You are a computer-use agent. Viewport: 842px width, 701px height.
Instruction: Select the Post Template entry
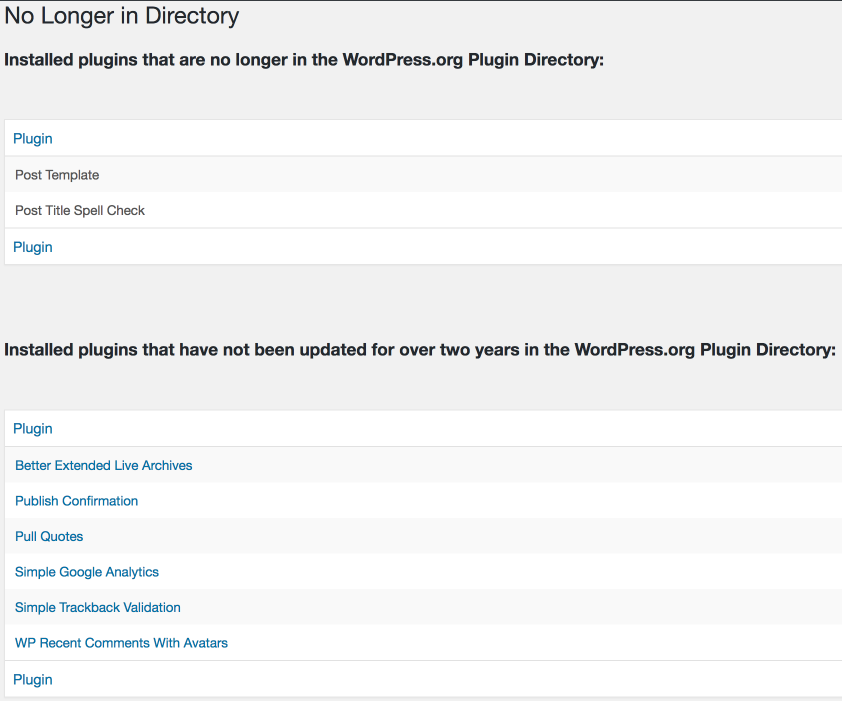57,175
